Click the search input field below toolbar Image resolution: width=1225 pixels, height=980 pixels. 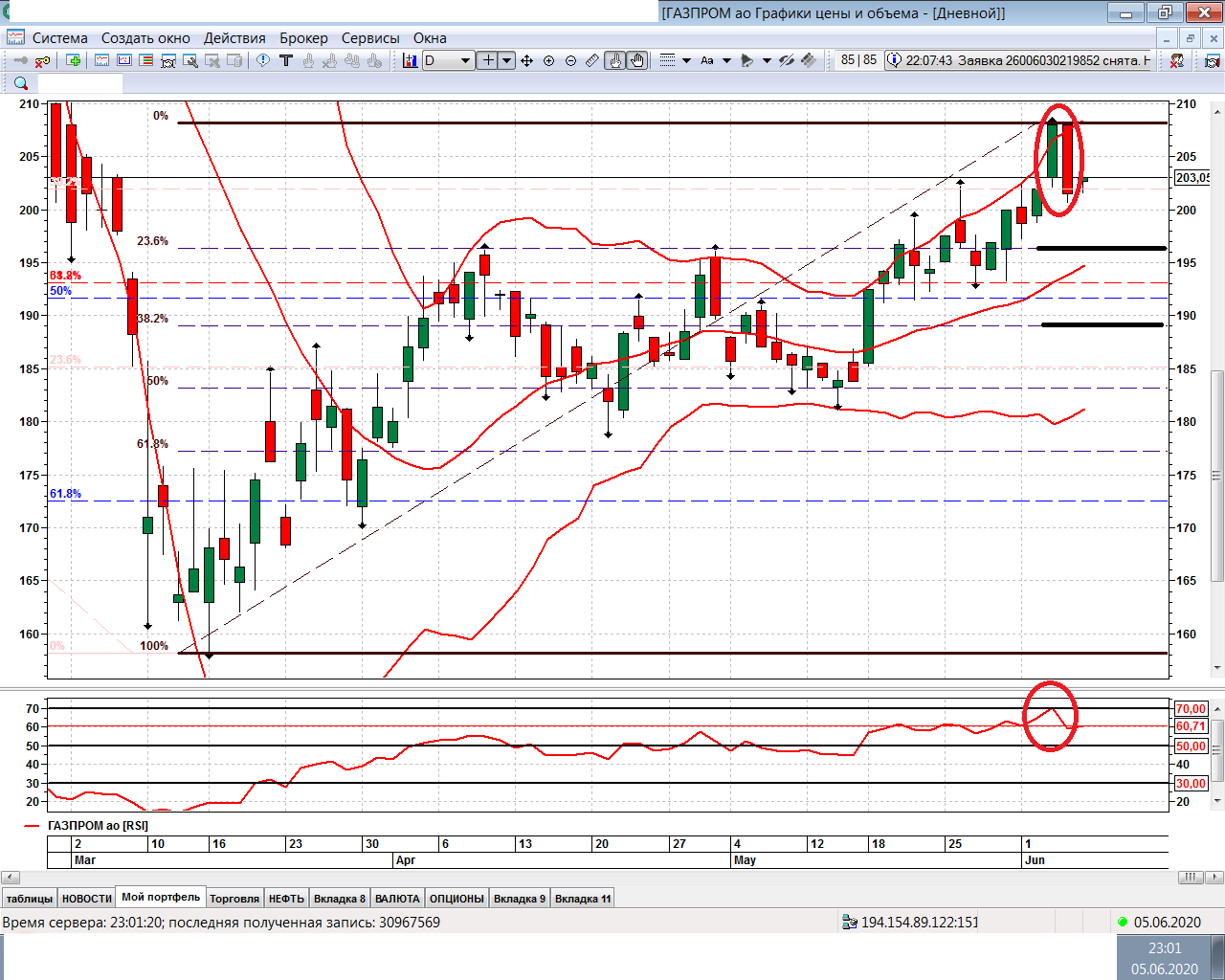[80, 83]
